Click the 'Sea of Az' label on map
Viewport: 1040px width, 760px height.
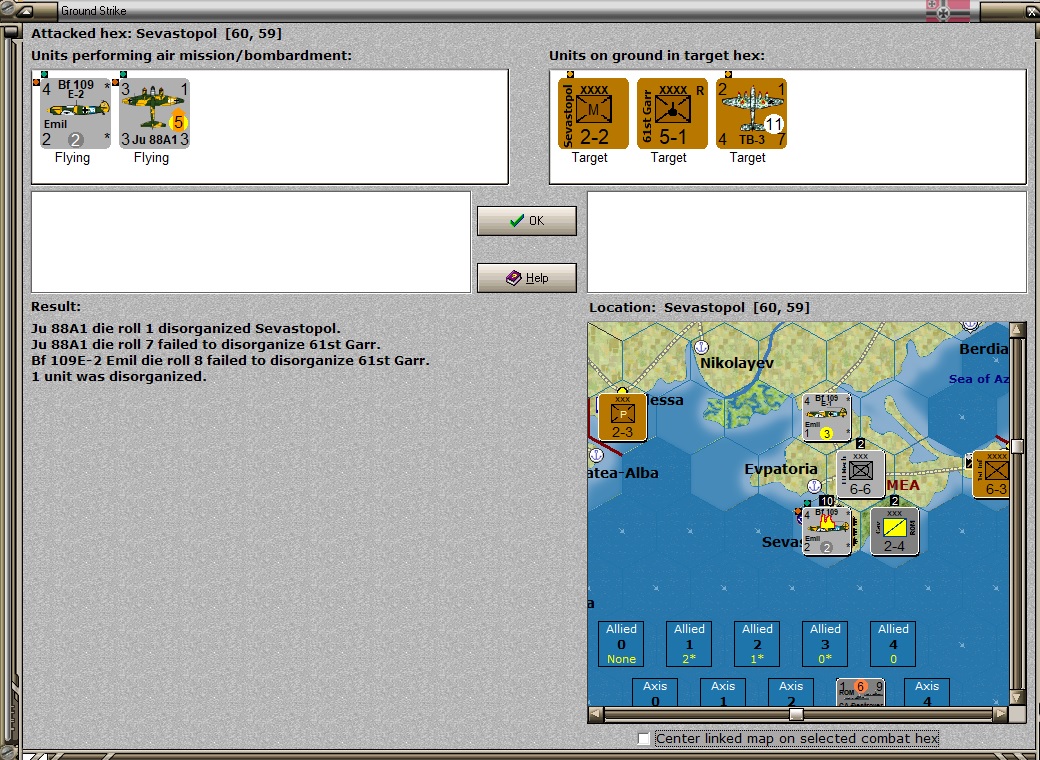[979, 379]
